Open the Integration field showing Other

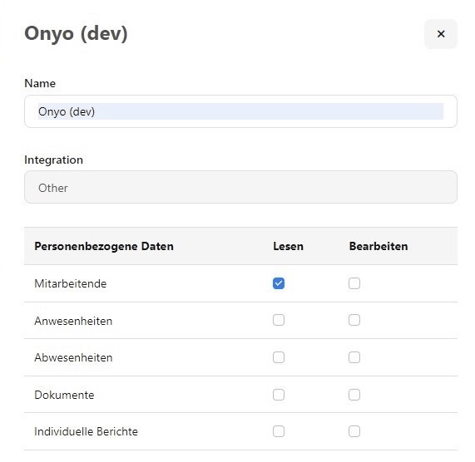coord(241,187)
